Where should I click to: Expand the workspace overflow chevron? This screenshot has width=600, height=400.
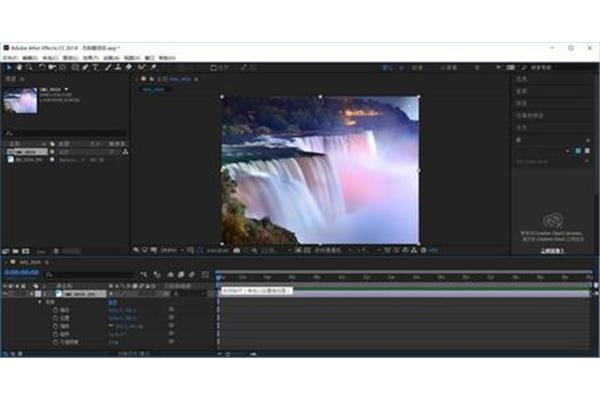click(x=498, y=68)
